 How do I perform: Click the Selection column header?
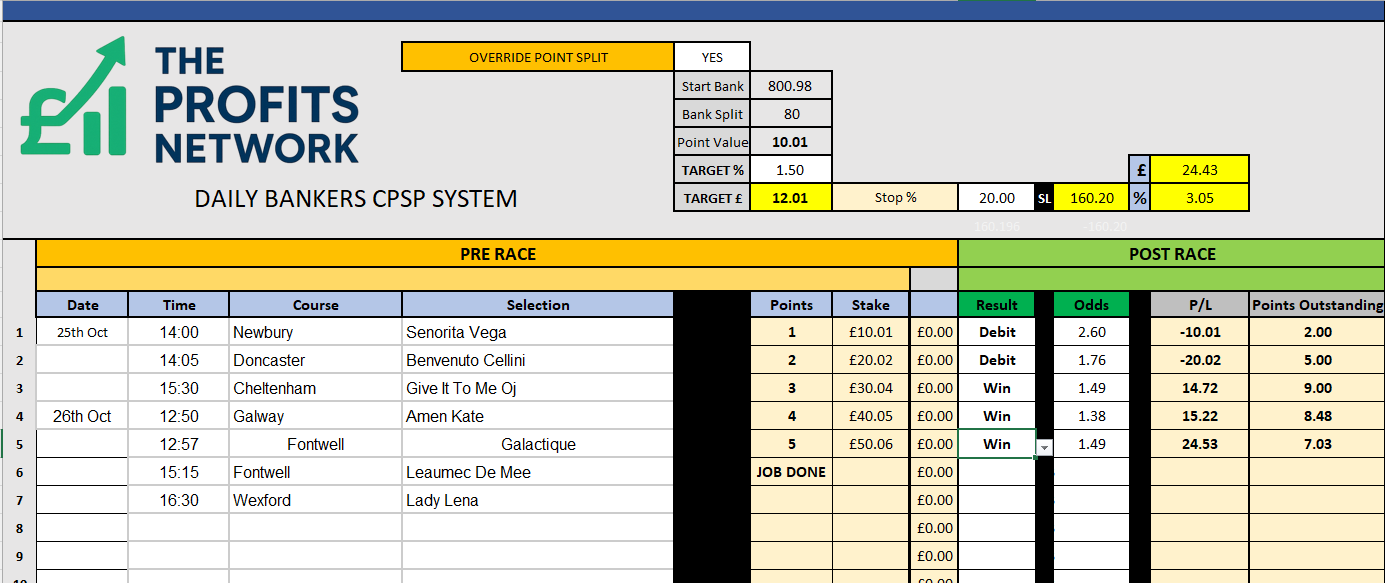tap(537, 305)
